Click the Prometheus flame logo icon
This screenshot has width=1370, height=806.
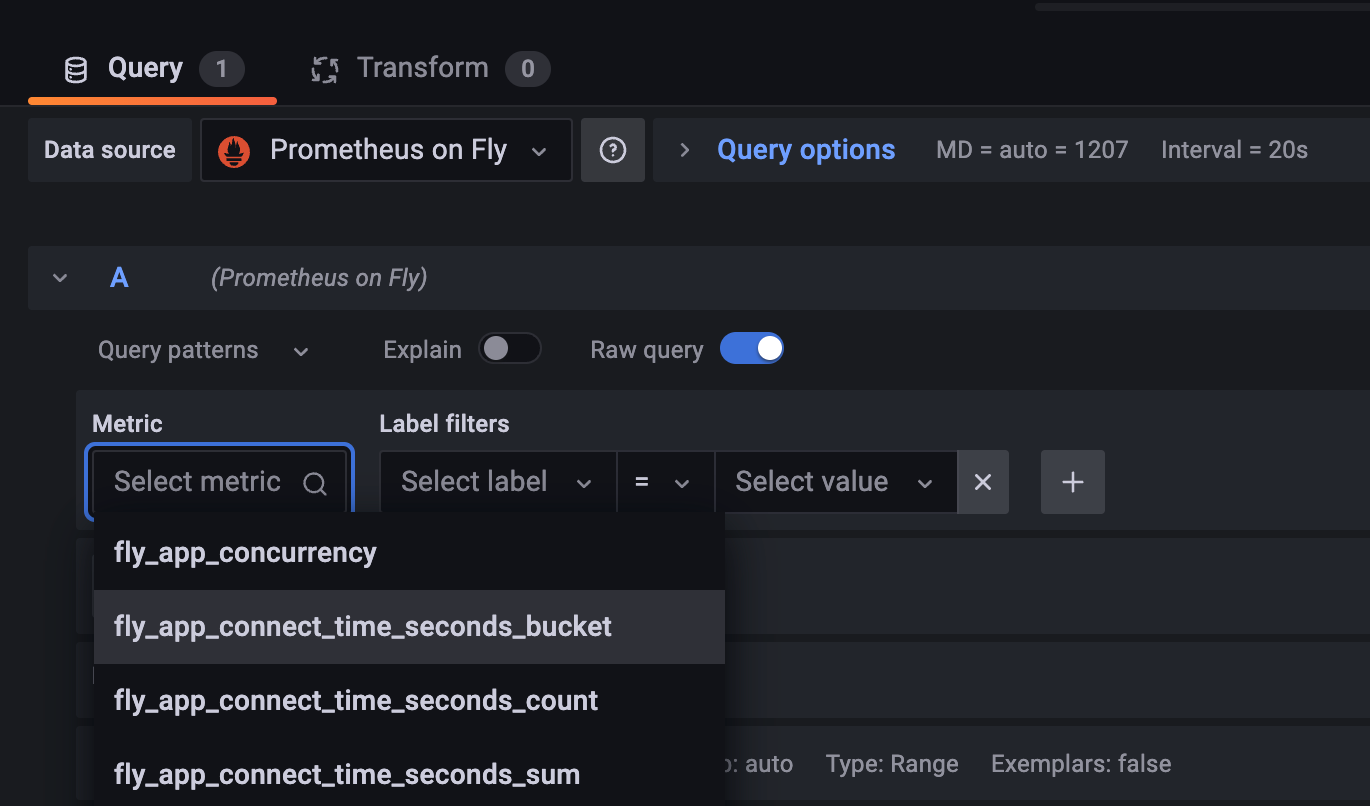pyautogui.click(x=234, y=151)
